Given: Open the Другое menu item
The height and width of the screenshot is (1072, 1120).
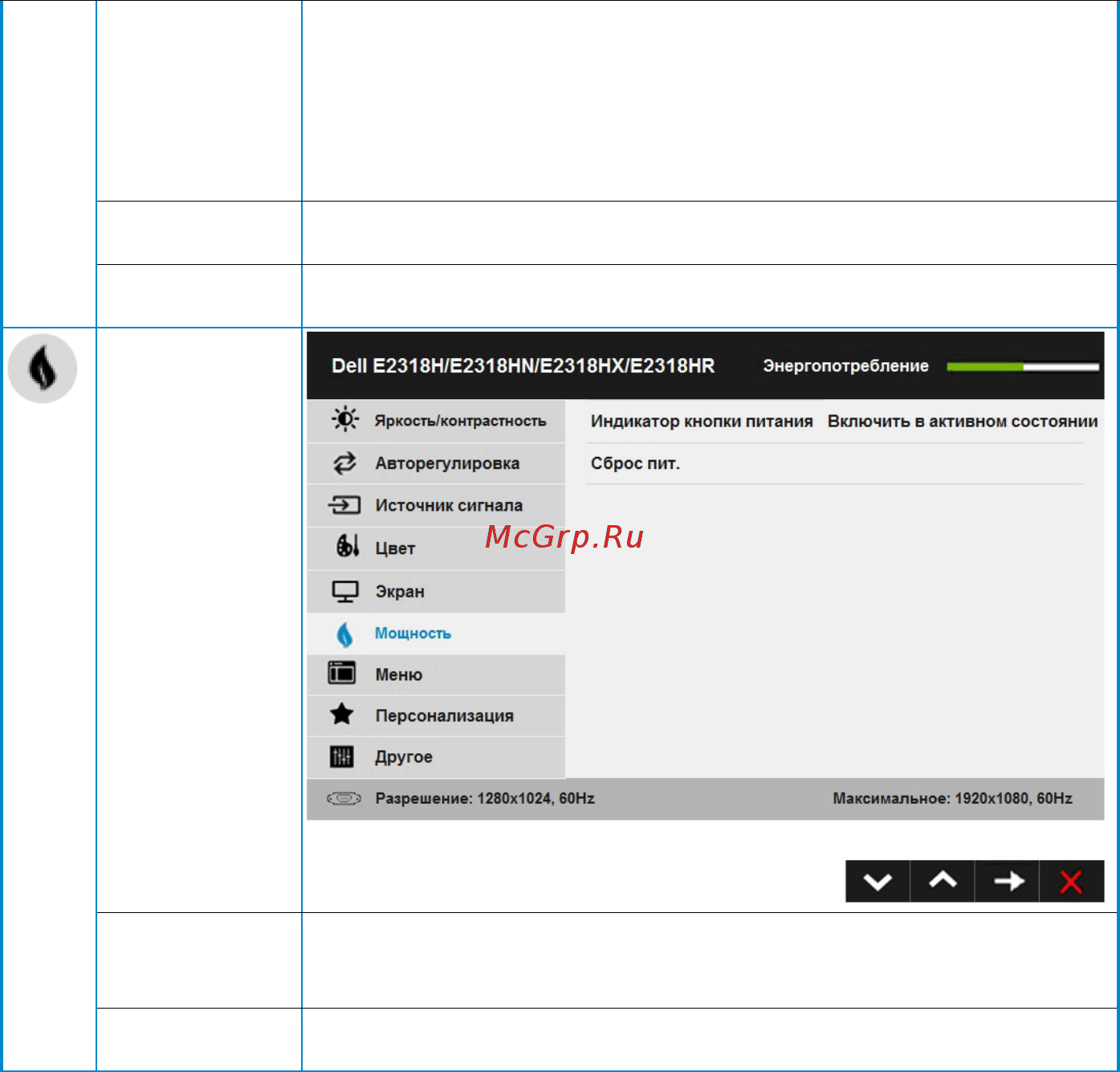Looking at the screenshot, I should (436, 757).
